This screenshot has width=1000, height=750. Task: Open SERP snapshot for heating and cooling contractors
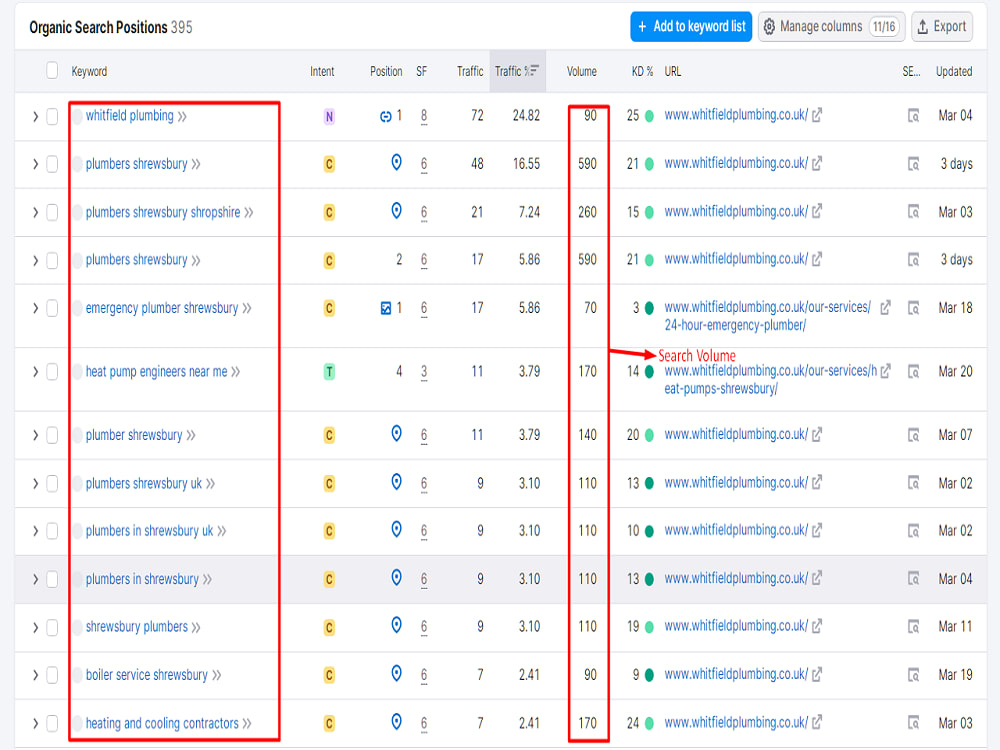913,723
